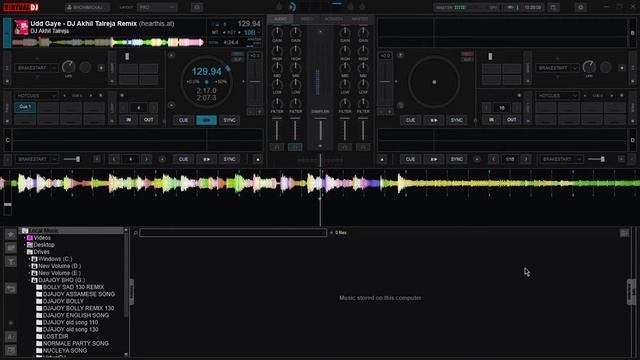The height and width of the screenshot is (360, 640).
Task: Toggle the eject arrow button on deck C
Action: tap(258, 159)
